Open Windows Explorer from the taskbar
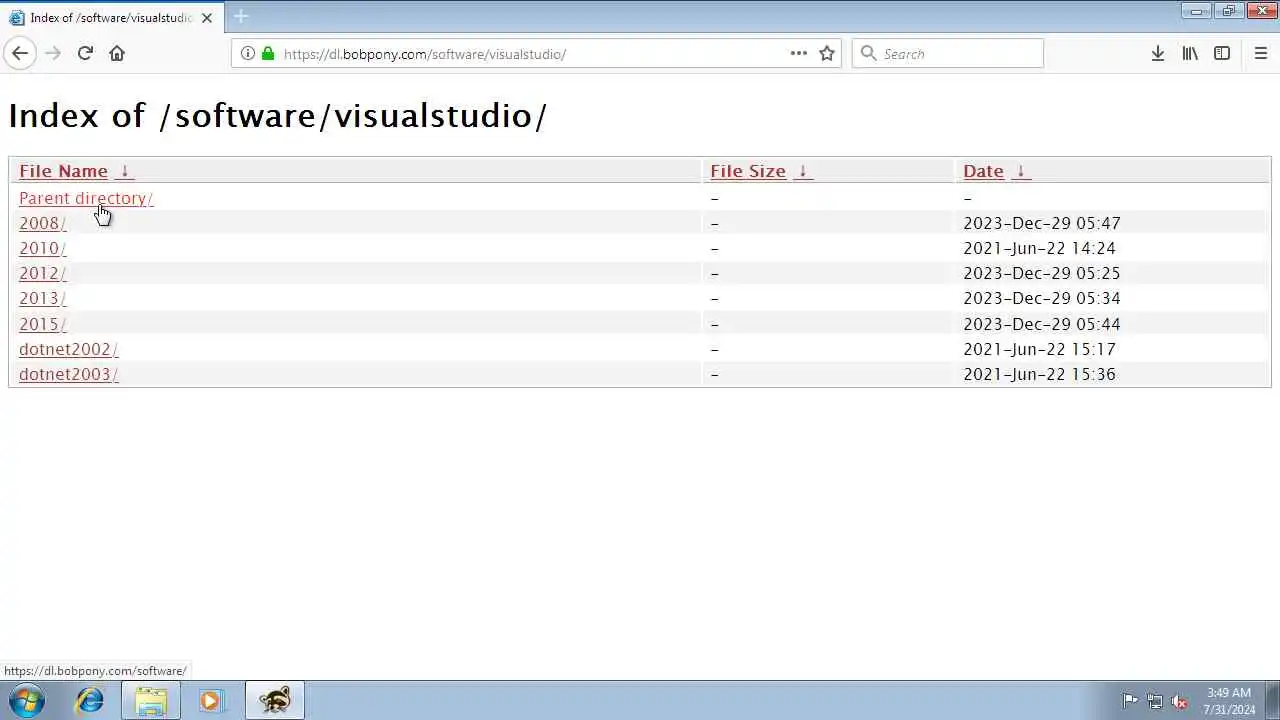This screenshot has width=1280, height=720. (151, 700)
